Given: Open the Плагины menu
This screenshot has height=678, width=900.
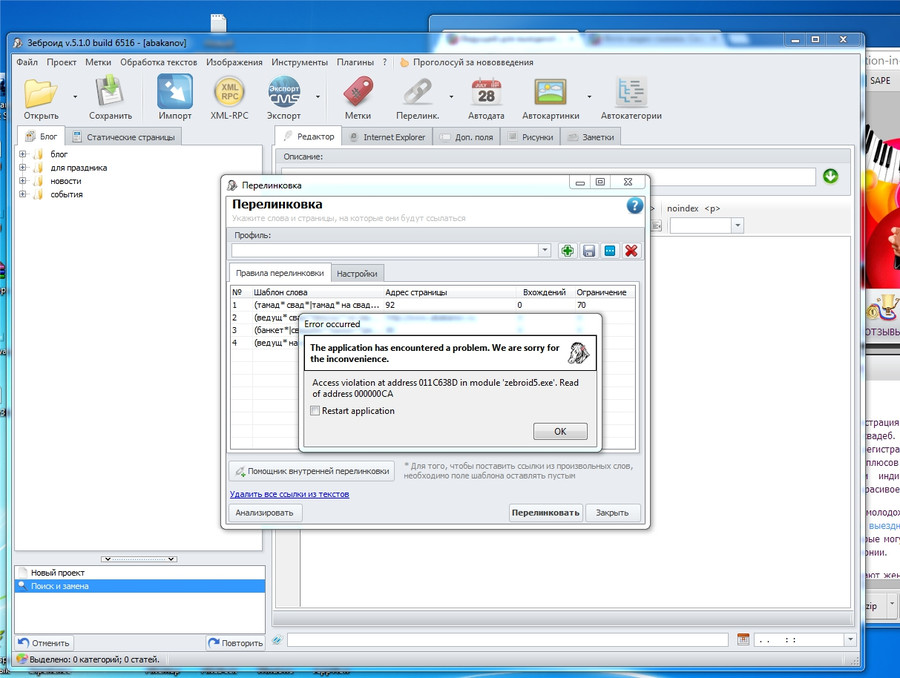Looking at the screenshot, I should click(355, 62).
